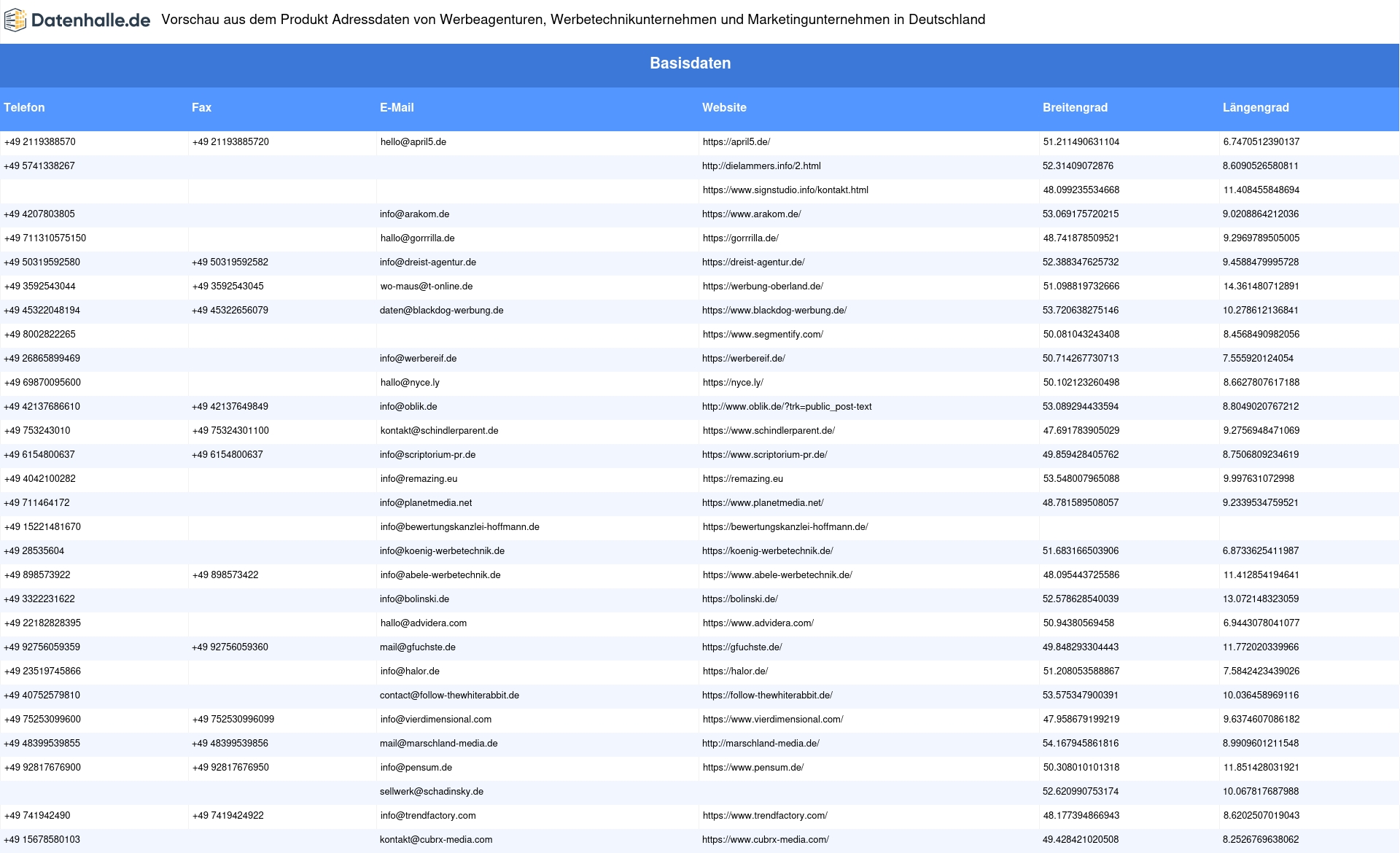Click phone +49 711310575150
Screen dimensions: 1400x853
point(45,238)
